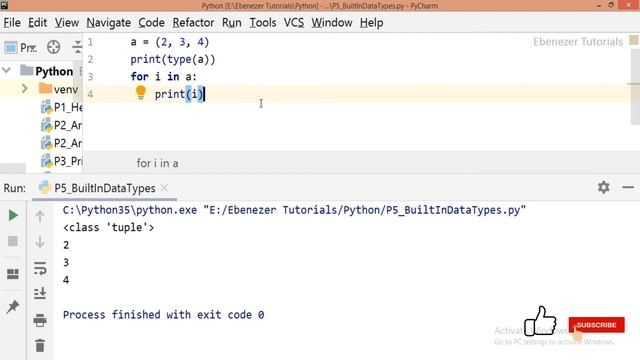This screenshot has height=360, width=640.
Task: Open the VCS menu
Action: pyautogui.click(x=294, y=23)
